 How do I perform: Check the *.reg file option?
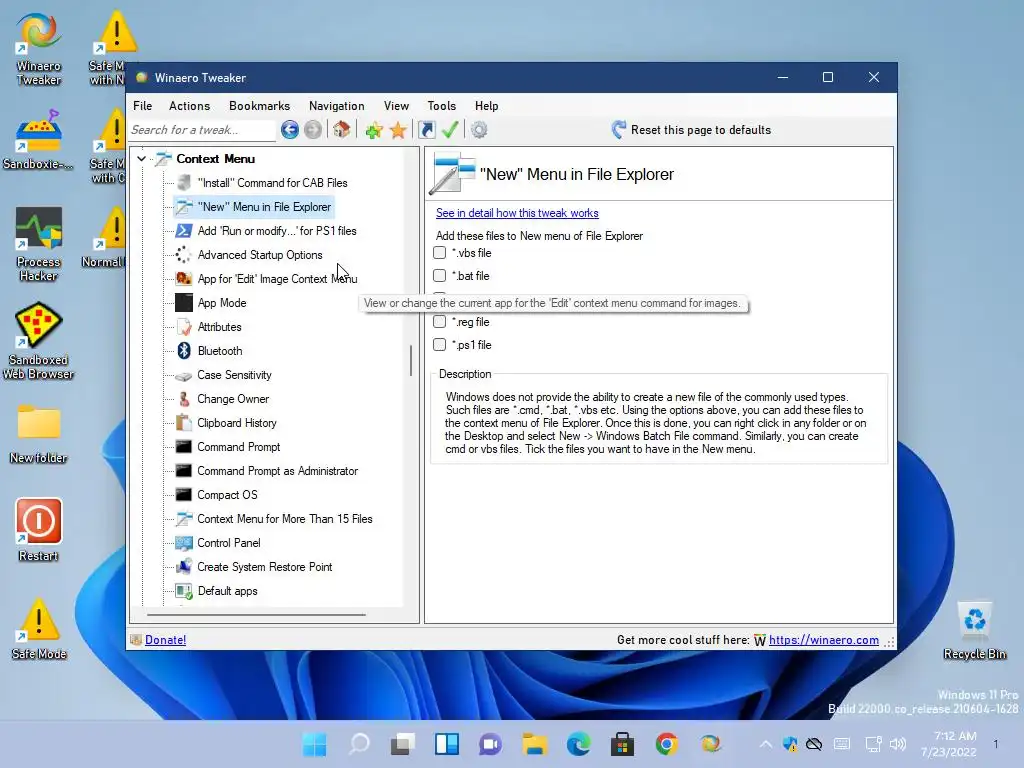(x=440, y=322)
